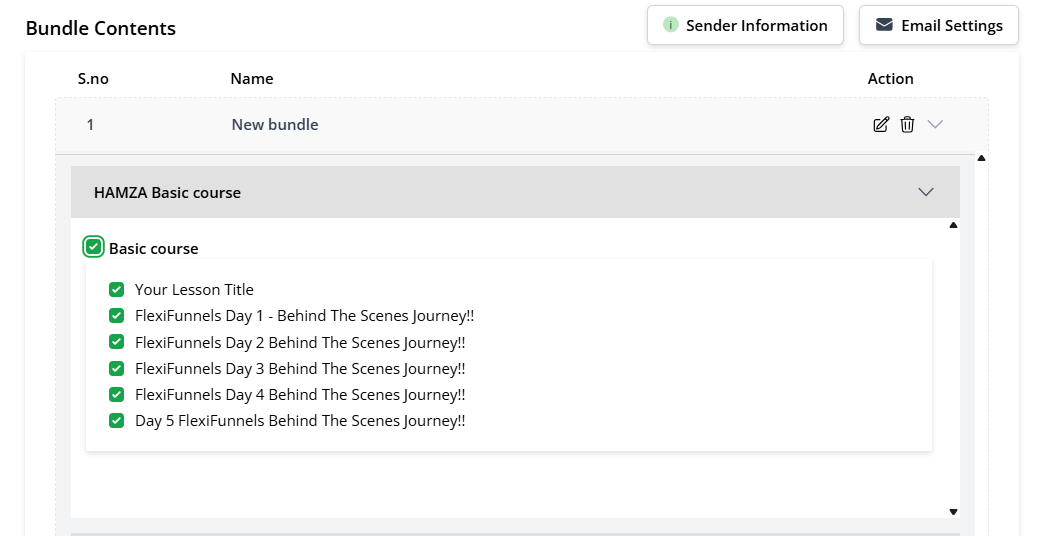Click the HAMZA Basic course header title

tap(167, 192)
